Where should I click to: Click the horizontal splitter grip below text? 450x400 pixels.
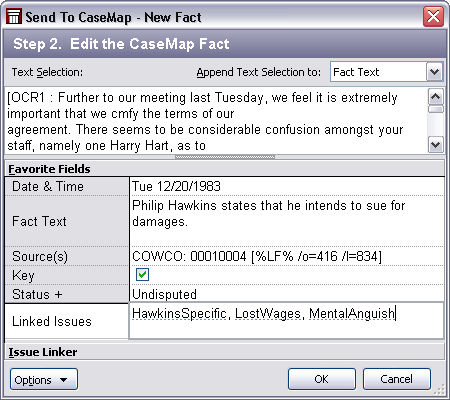point(225,157)
